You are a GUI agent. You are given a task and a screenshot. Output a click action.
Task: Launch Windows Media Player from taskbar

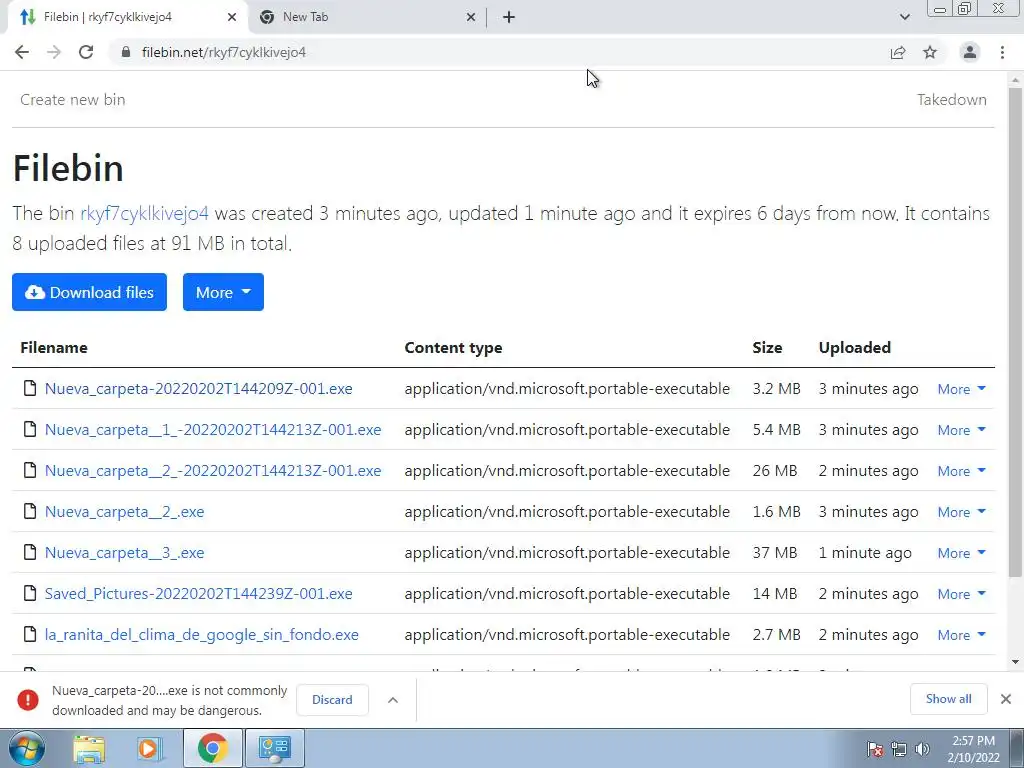point(148,748)
